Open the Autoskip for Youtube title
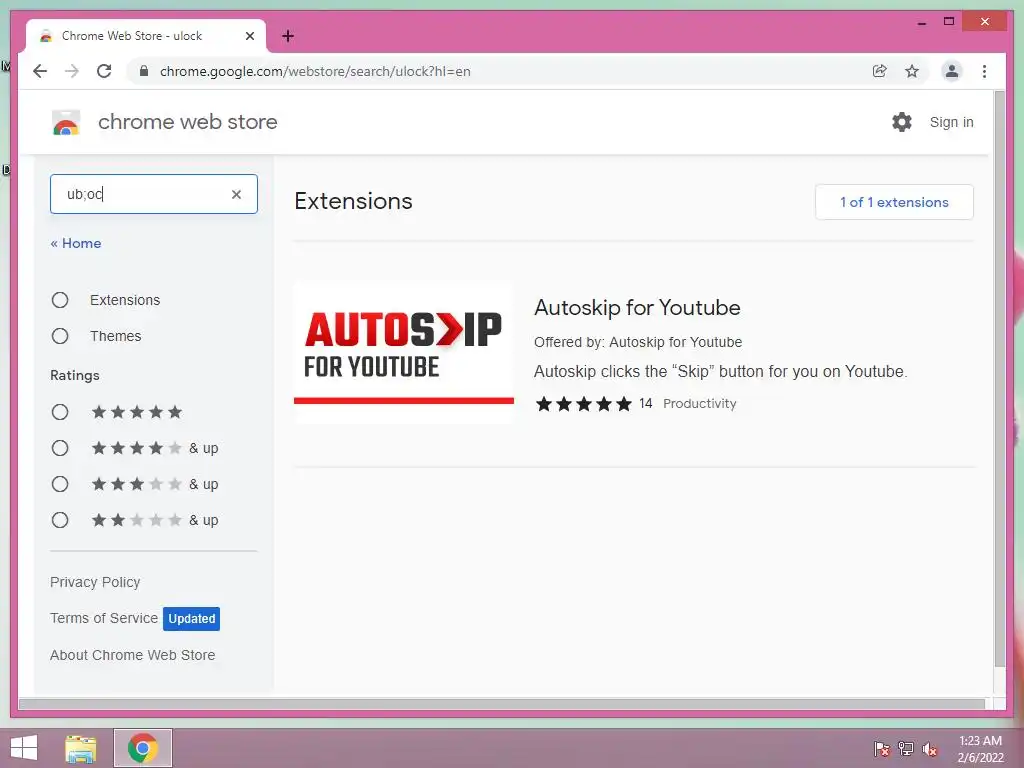 [x=637, y=308]
